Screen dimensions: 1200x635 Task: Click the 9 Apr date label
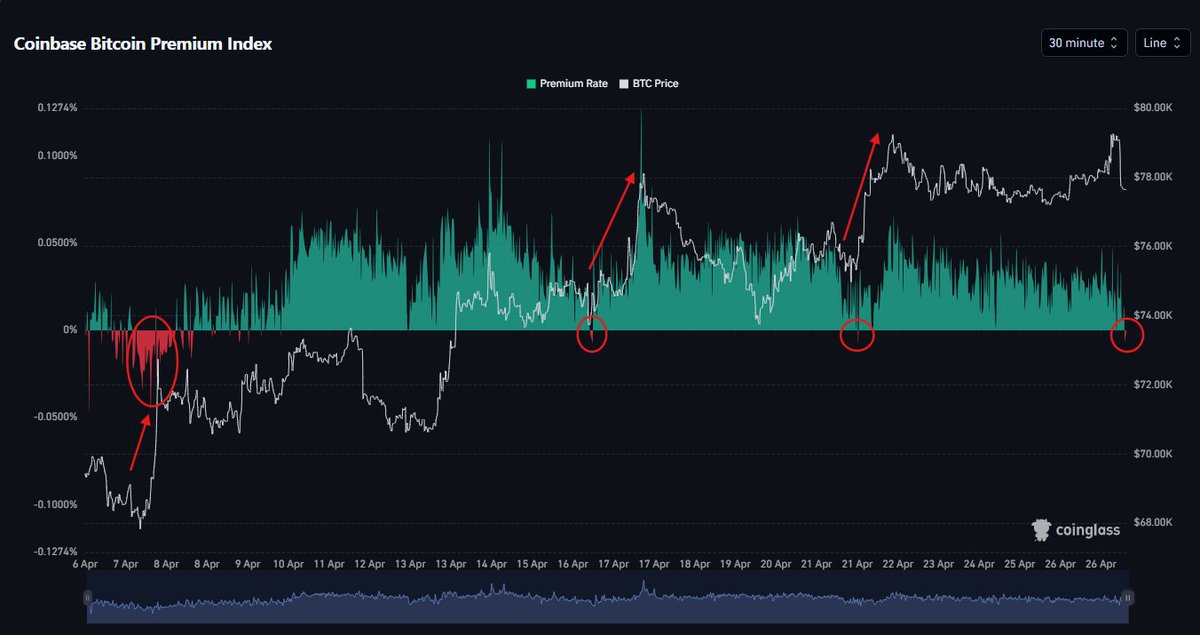click(248, 564)
